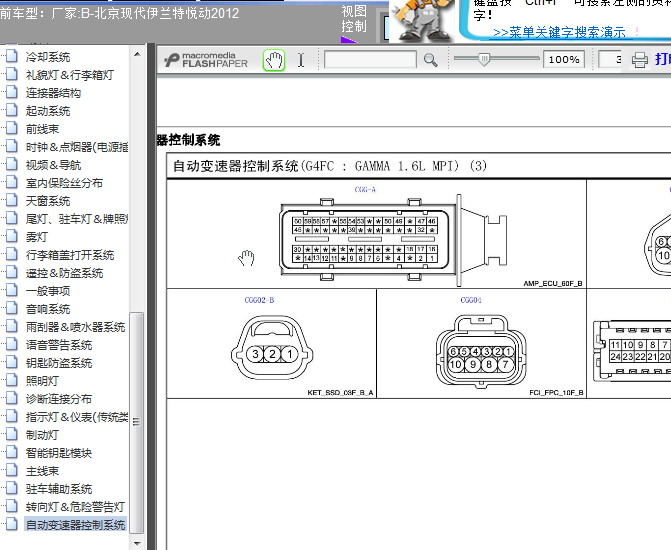The image size is (671, 550).
Task: Click the sidebar scroll-down arrow
Action: 137,544
